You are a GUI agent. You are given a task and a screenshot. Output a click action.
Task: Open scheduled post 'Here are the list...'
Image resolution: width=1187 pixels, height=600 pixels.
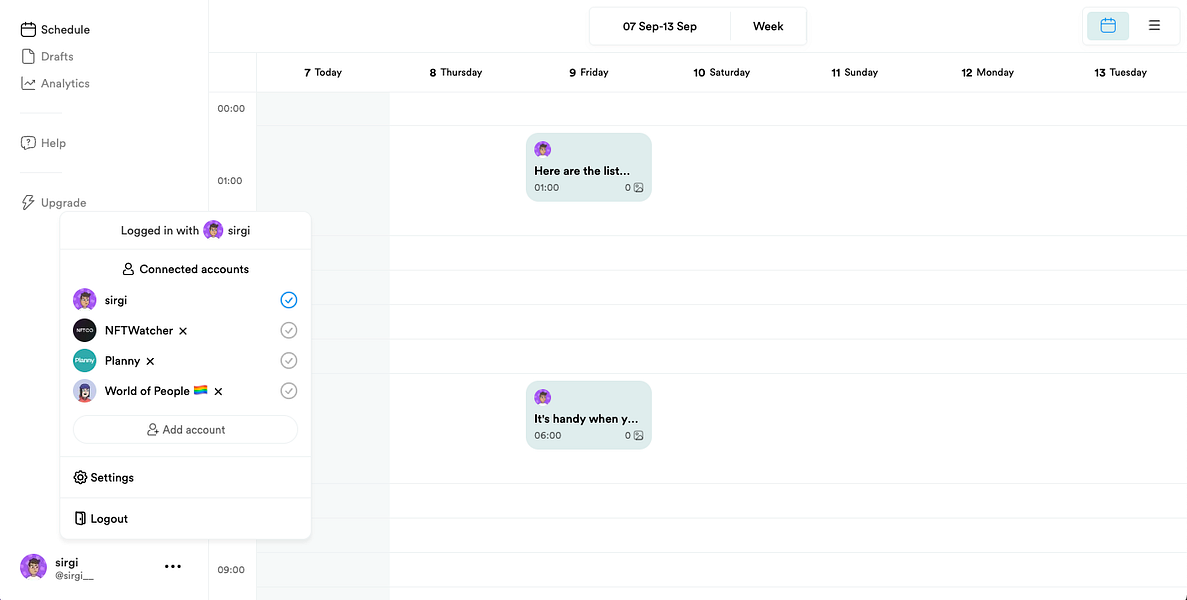589,167
